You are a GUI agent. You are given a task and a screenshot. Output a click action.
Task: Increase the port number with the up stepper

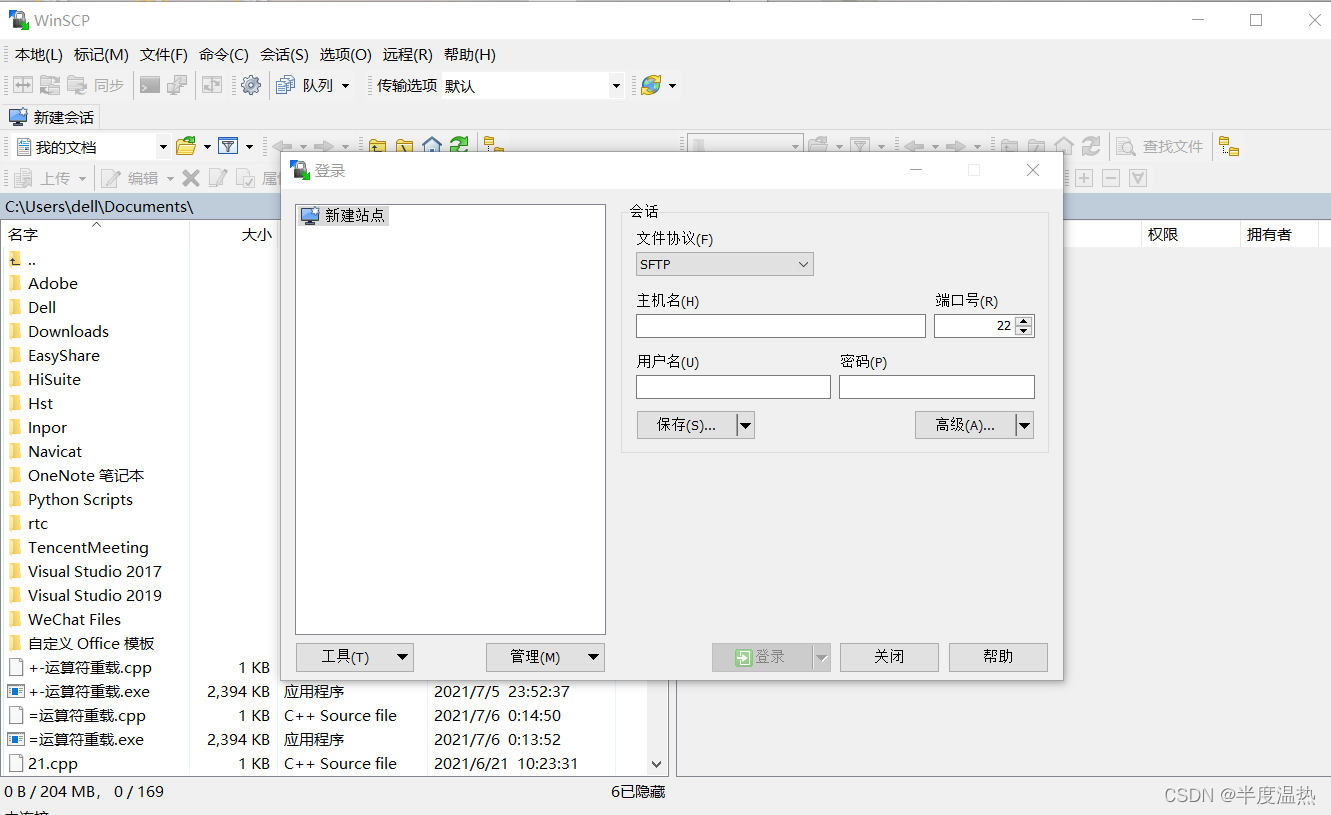[1024, 320]
